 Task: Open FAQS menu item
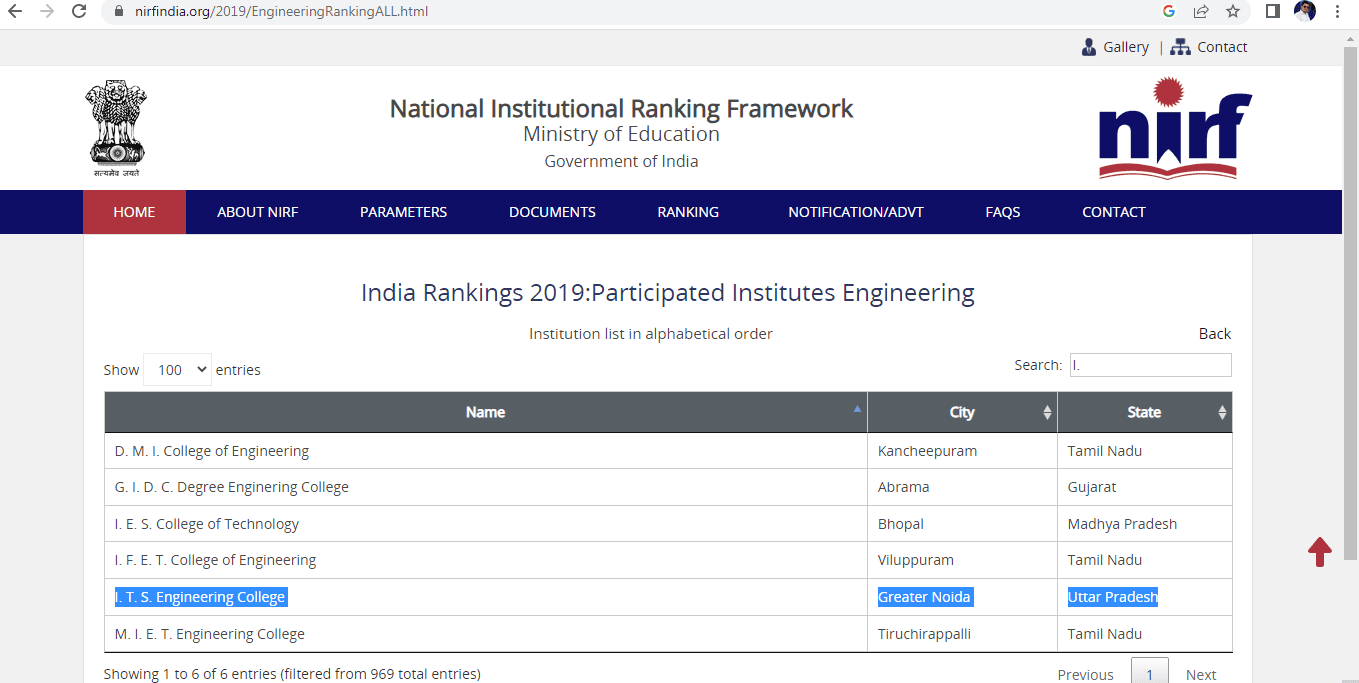click(1003, 212)
